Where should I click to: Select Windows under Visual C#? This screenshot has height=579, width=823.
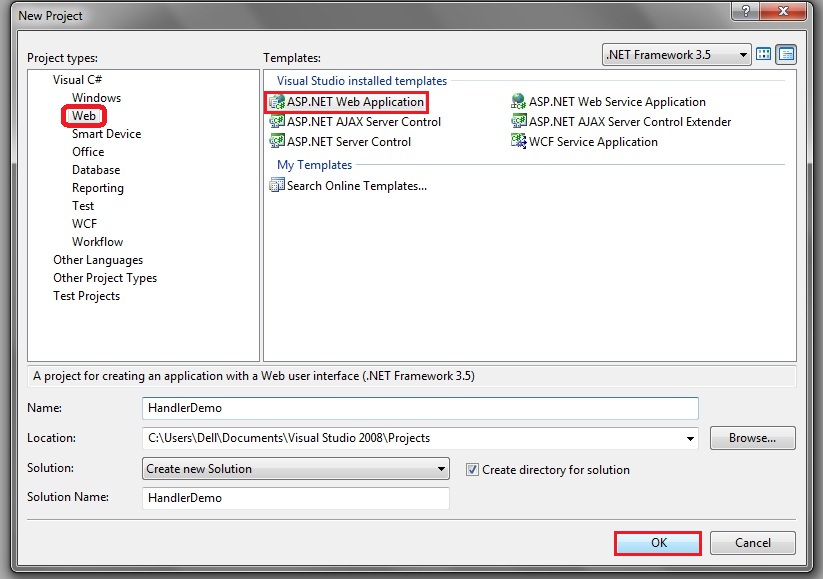pos(96,98)
